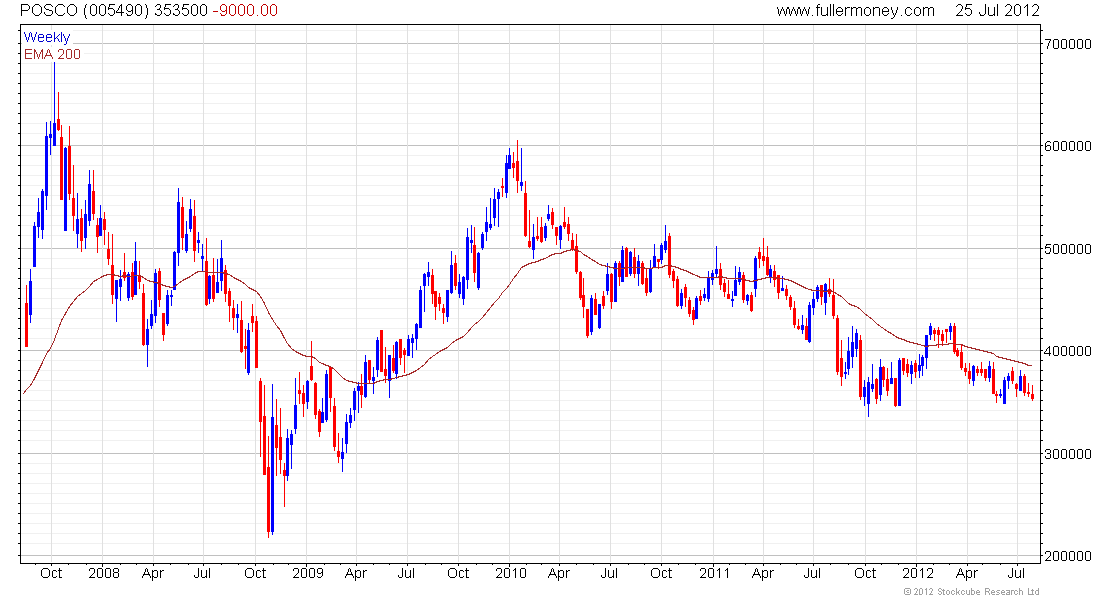This screenshot has height=600, width=1100.
Task: Click the Apr label following 2012
Action: click(967, 573)
